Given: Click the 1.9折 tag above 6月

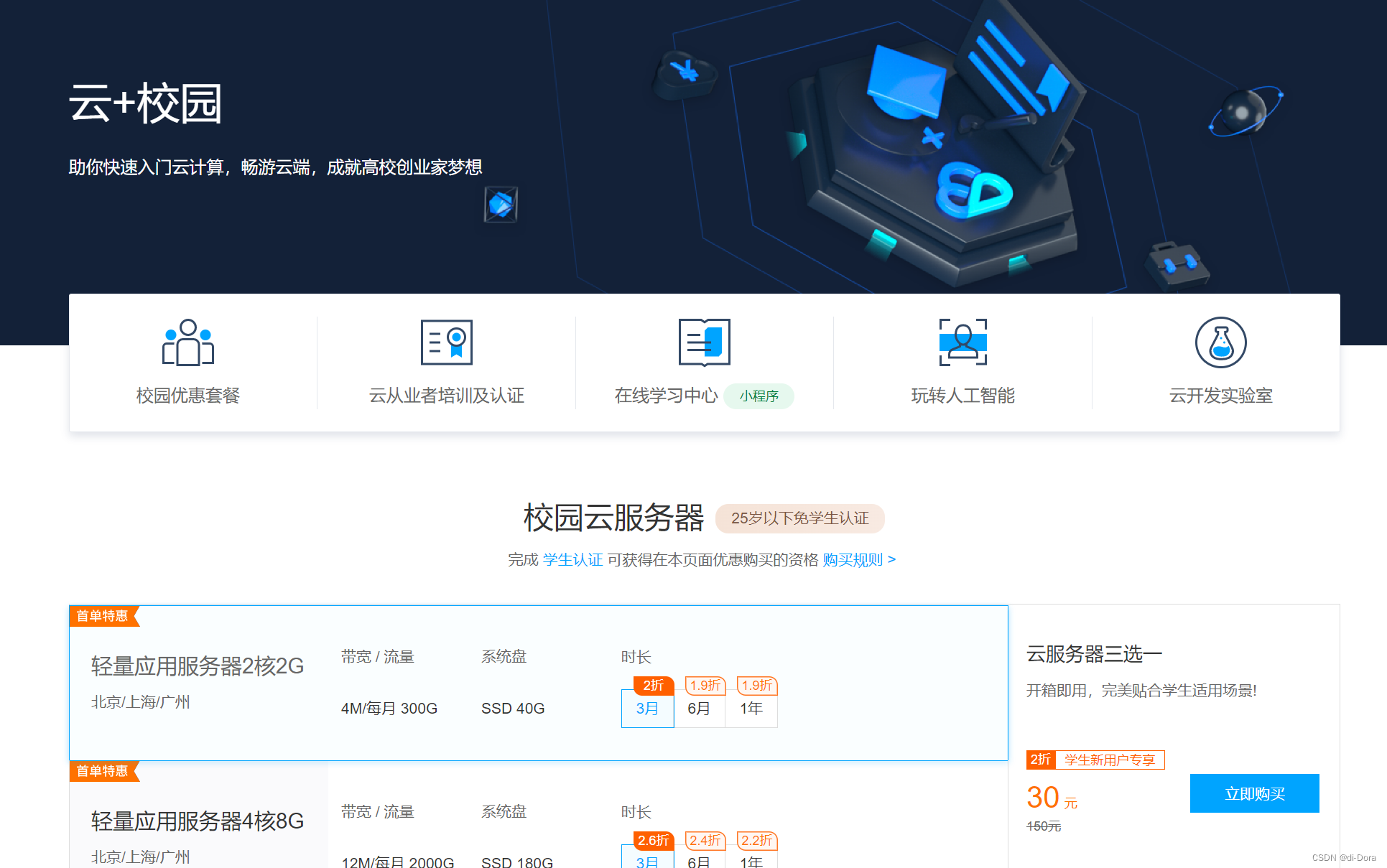Looking at the screenshot, I should click(705, 686).
